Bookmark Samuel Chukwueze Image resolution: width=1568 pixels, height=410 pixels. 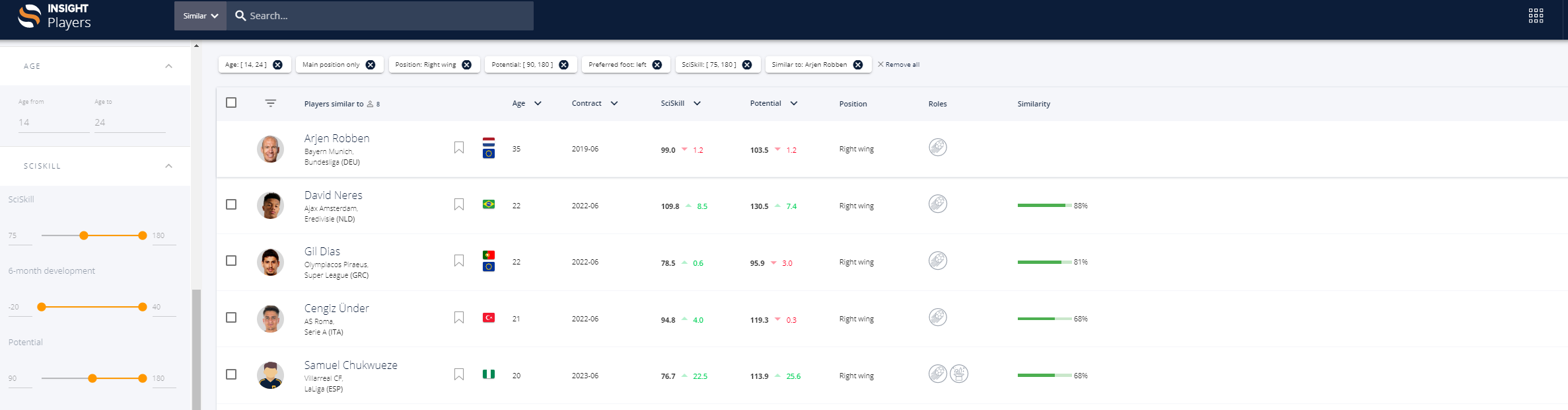pyautogui.click(x=459, y=374)
